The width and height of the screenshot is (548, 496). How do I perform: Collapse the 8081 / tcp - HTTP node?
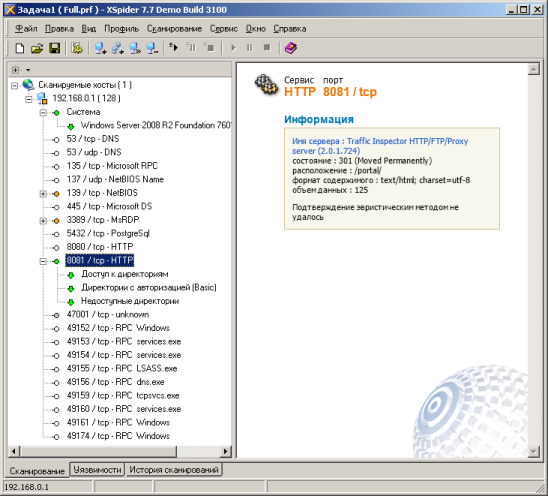tap(43, 261)
